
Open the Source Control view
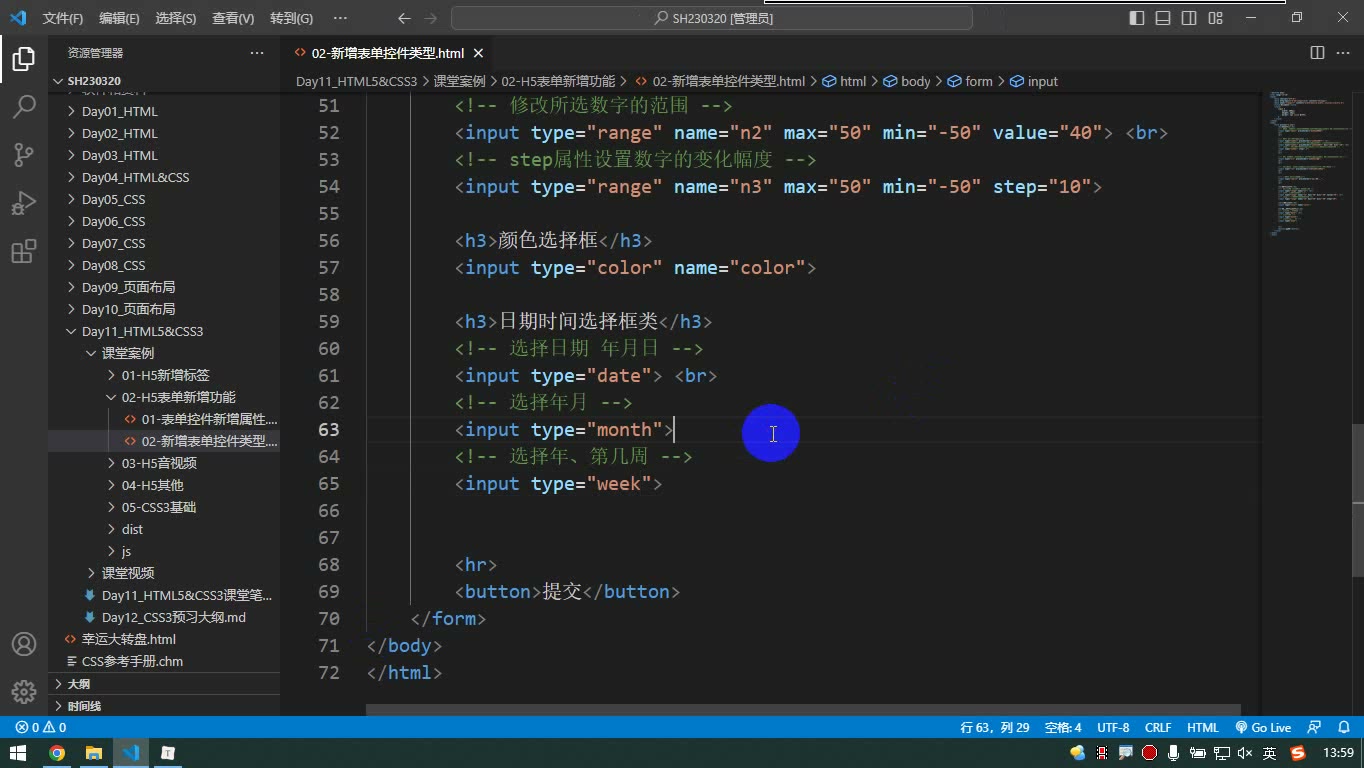click(x=24, y=154)
